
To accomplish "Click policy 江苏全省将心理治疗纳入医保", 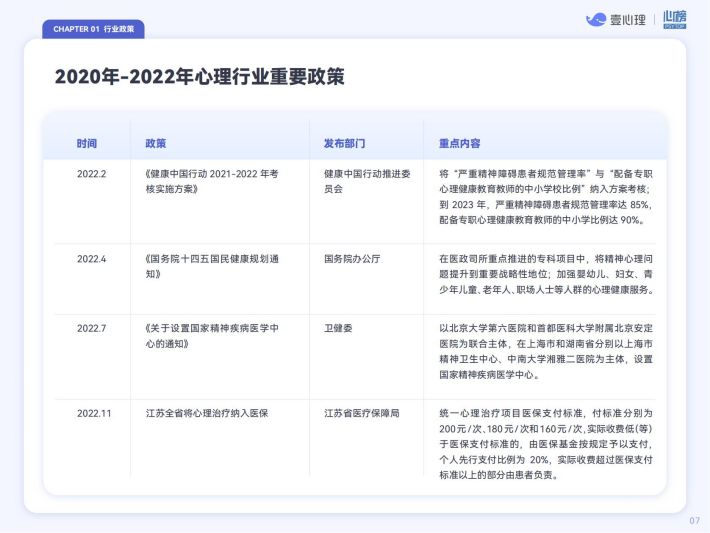I will pos(207,413).
